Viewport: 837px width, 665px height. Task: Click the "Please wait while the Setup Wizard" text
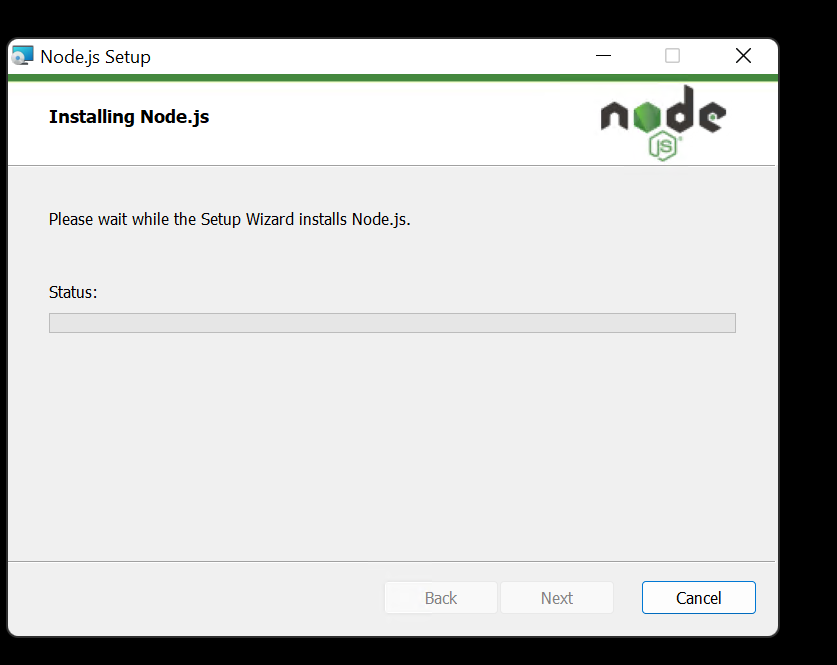click(171, 219)
